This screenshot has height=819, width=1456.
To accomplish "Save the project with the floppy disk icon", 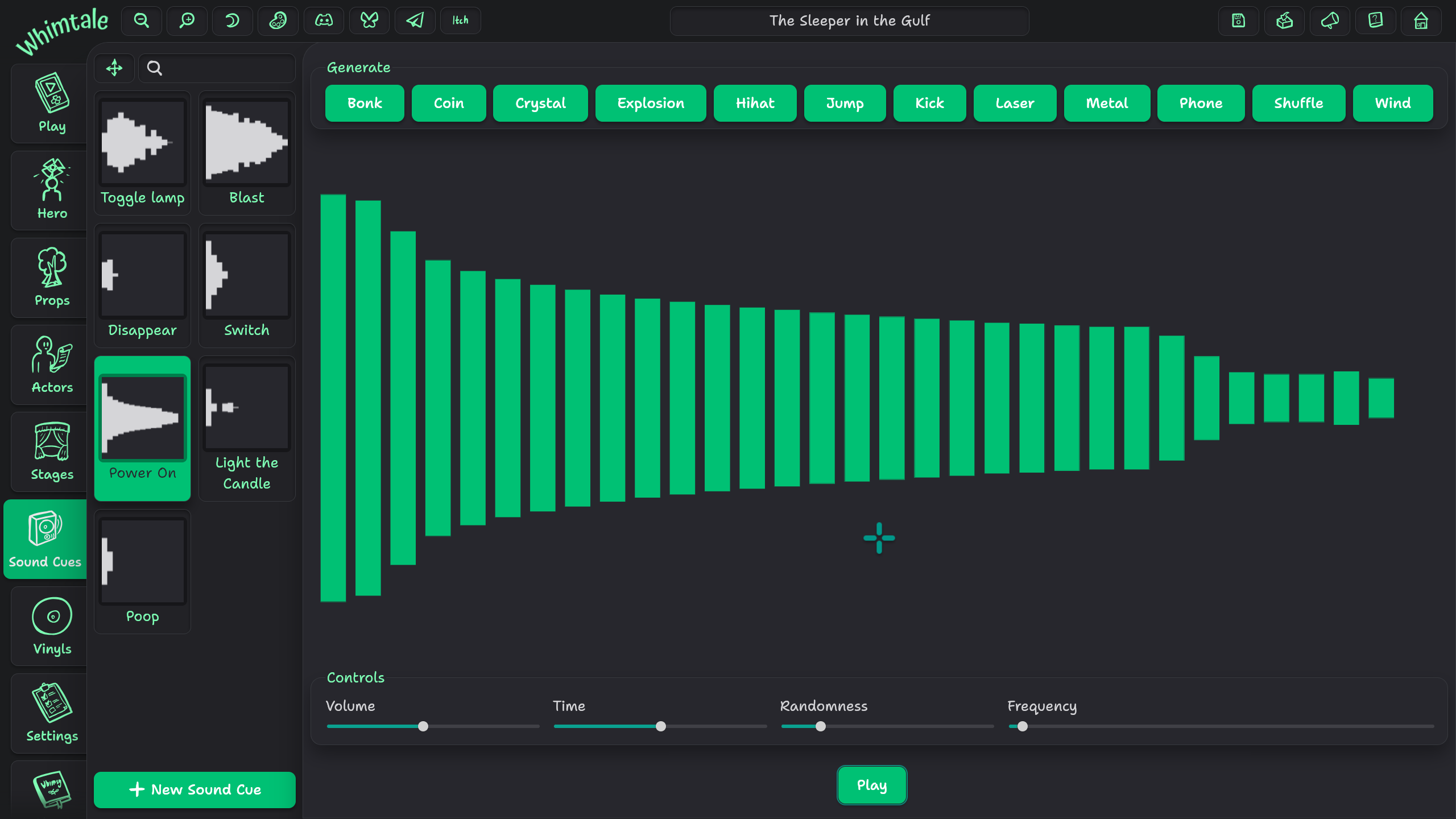I will pyautogui.click(x=1238, y=20).
